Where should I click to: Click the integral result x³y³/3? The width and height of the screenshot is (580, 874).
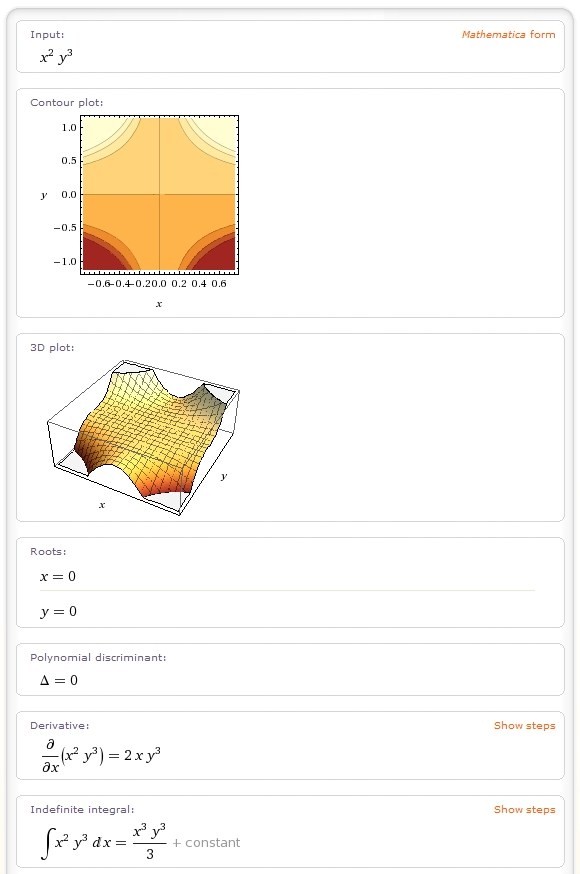tap(149, 842)
